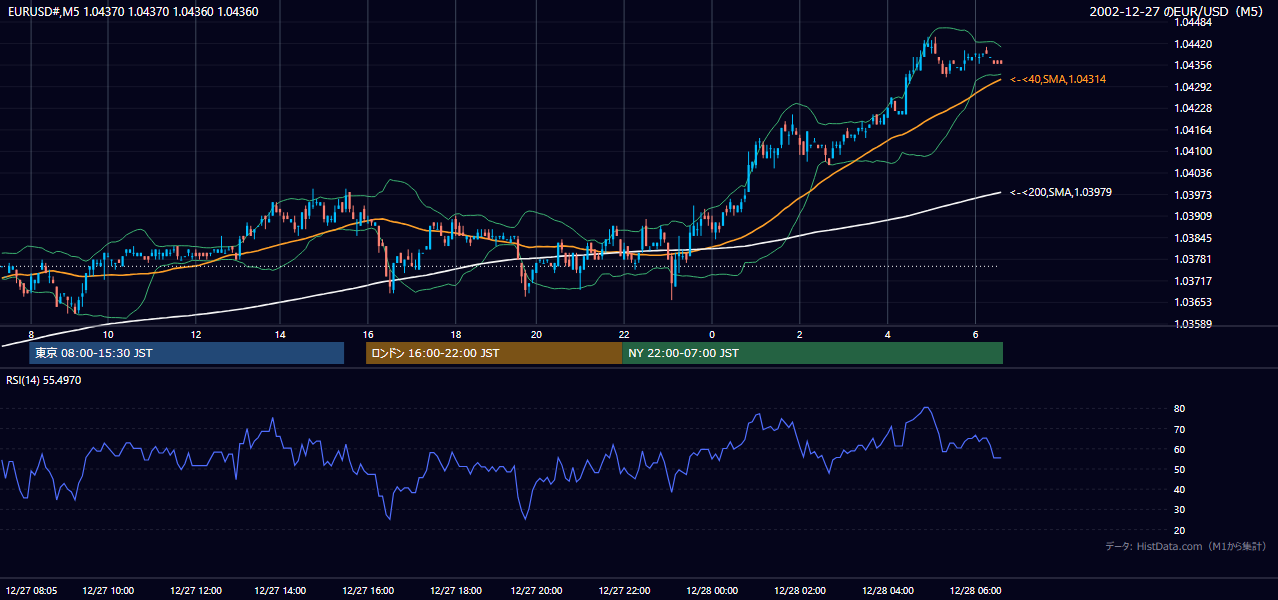
Task: Click RSI scale value 60
Action: 1180,449
